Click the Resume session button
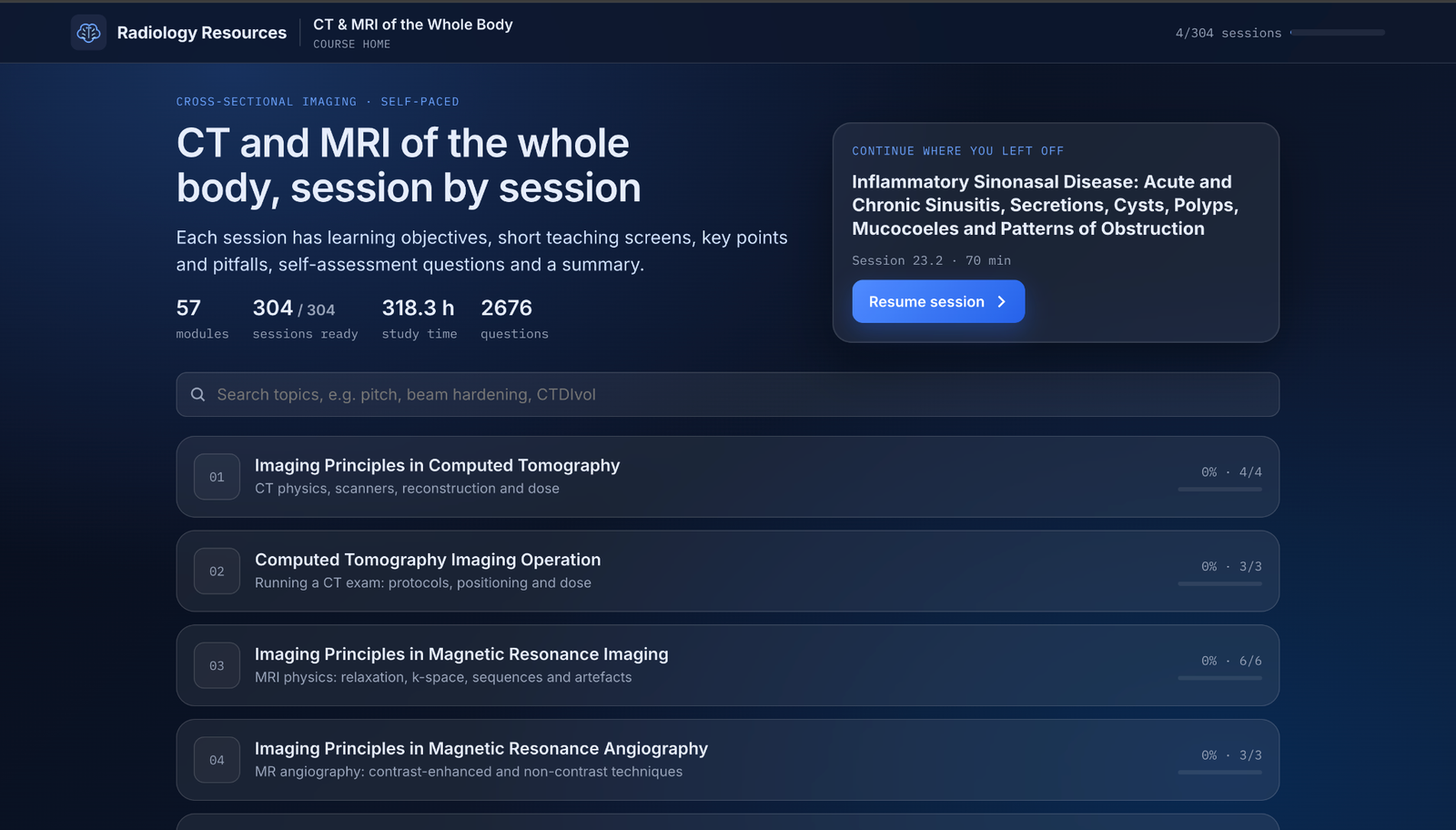This screenshot has width=1456, height=830. click(938, 301)
